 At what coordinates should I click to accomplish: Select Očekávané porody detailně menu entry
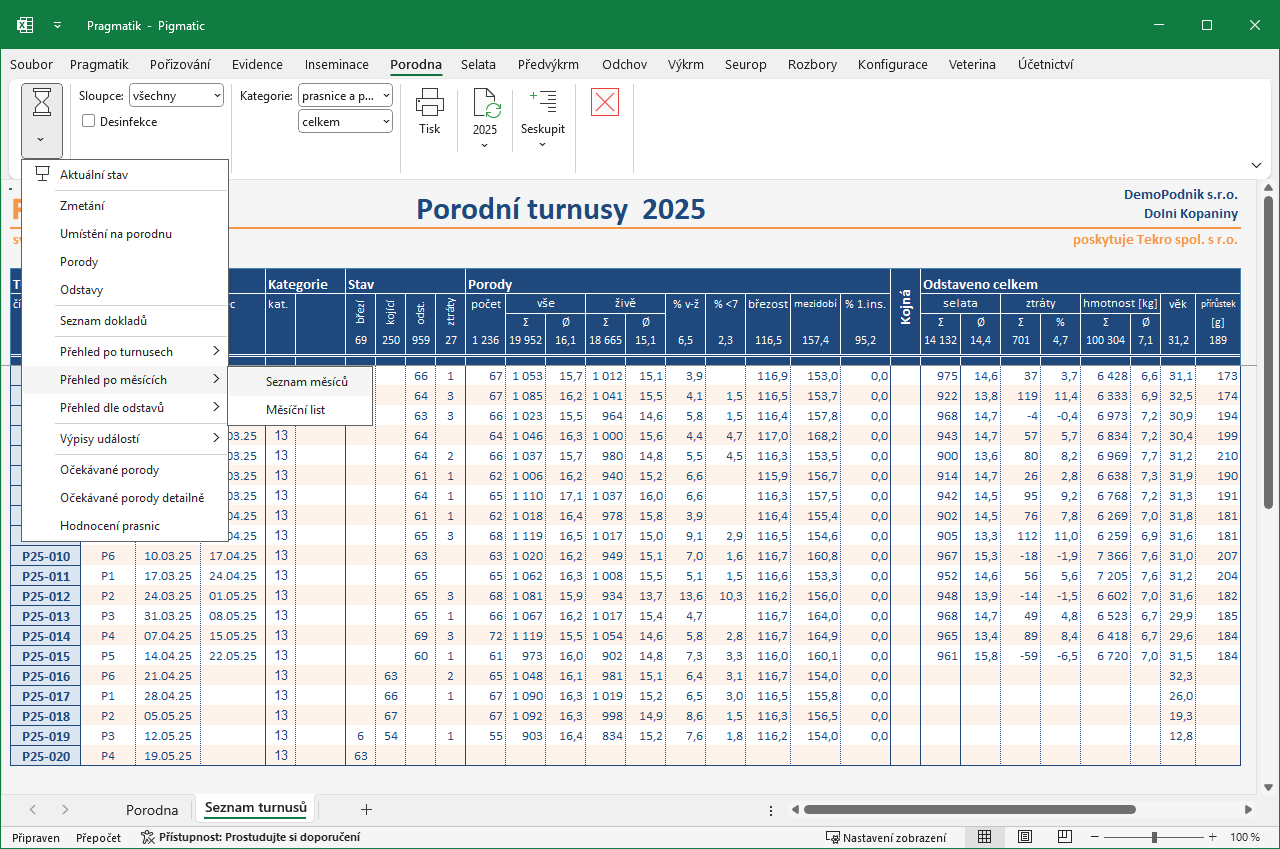(125, 498)
